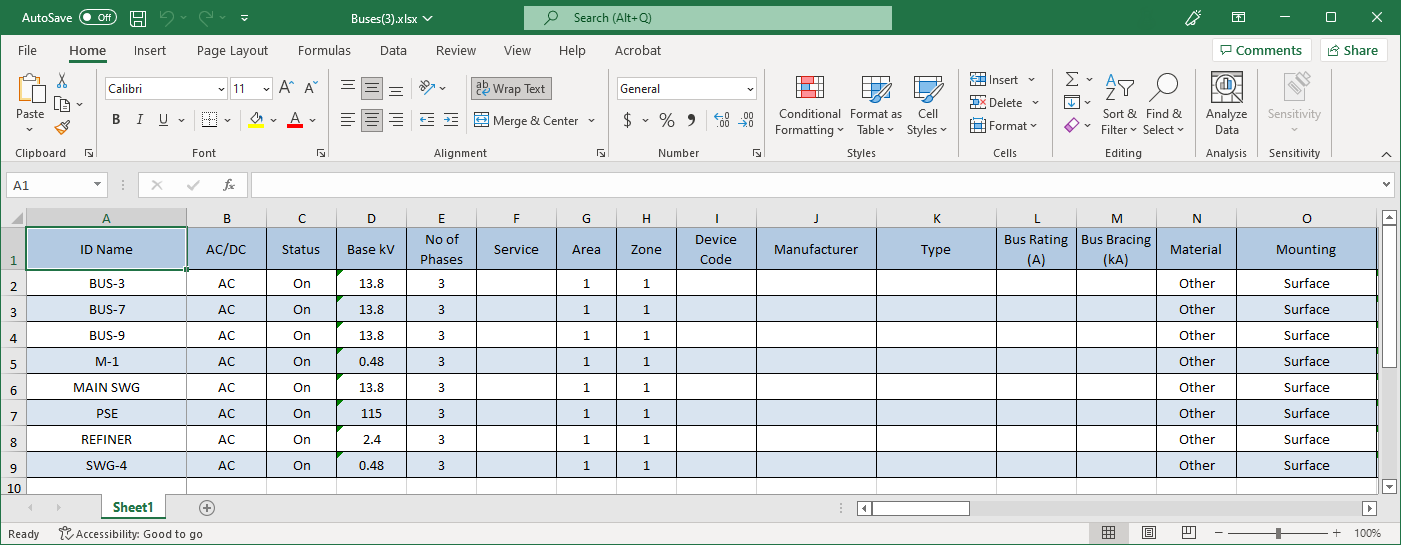
Task: Open the Formulas ribbon tab
Action: 324,50
